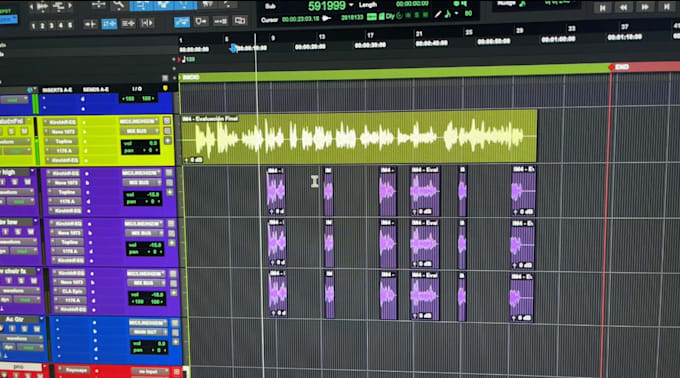Open MIX BUS output selector on high track
The image size is (680, 378).
[141, 182]
